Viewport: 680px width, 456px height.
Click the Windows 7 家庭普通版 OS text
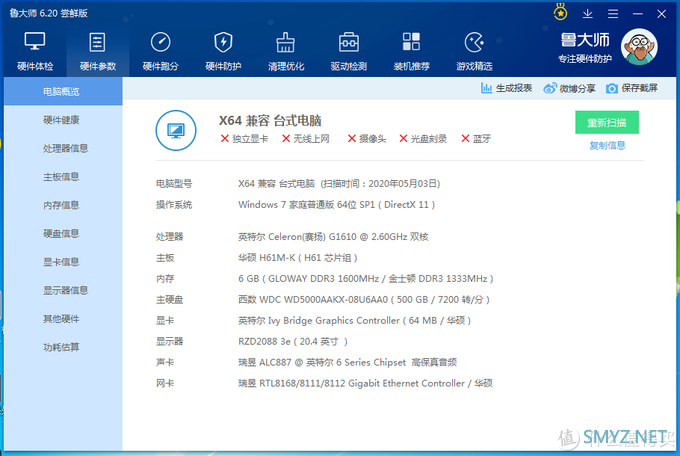pos(337,204)
